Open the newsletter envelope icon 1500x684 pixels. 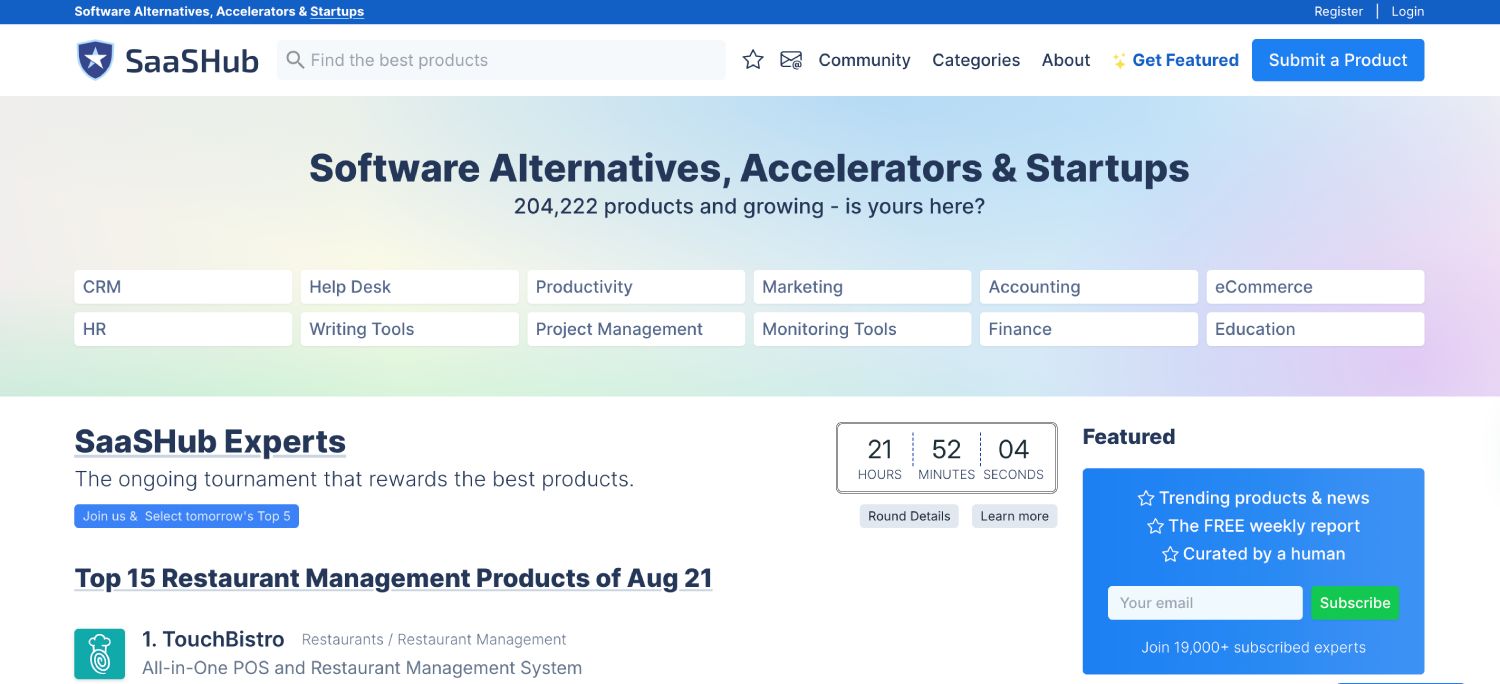click(x=791, y=60)
